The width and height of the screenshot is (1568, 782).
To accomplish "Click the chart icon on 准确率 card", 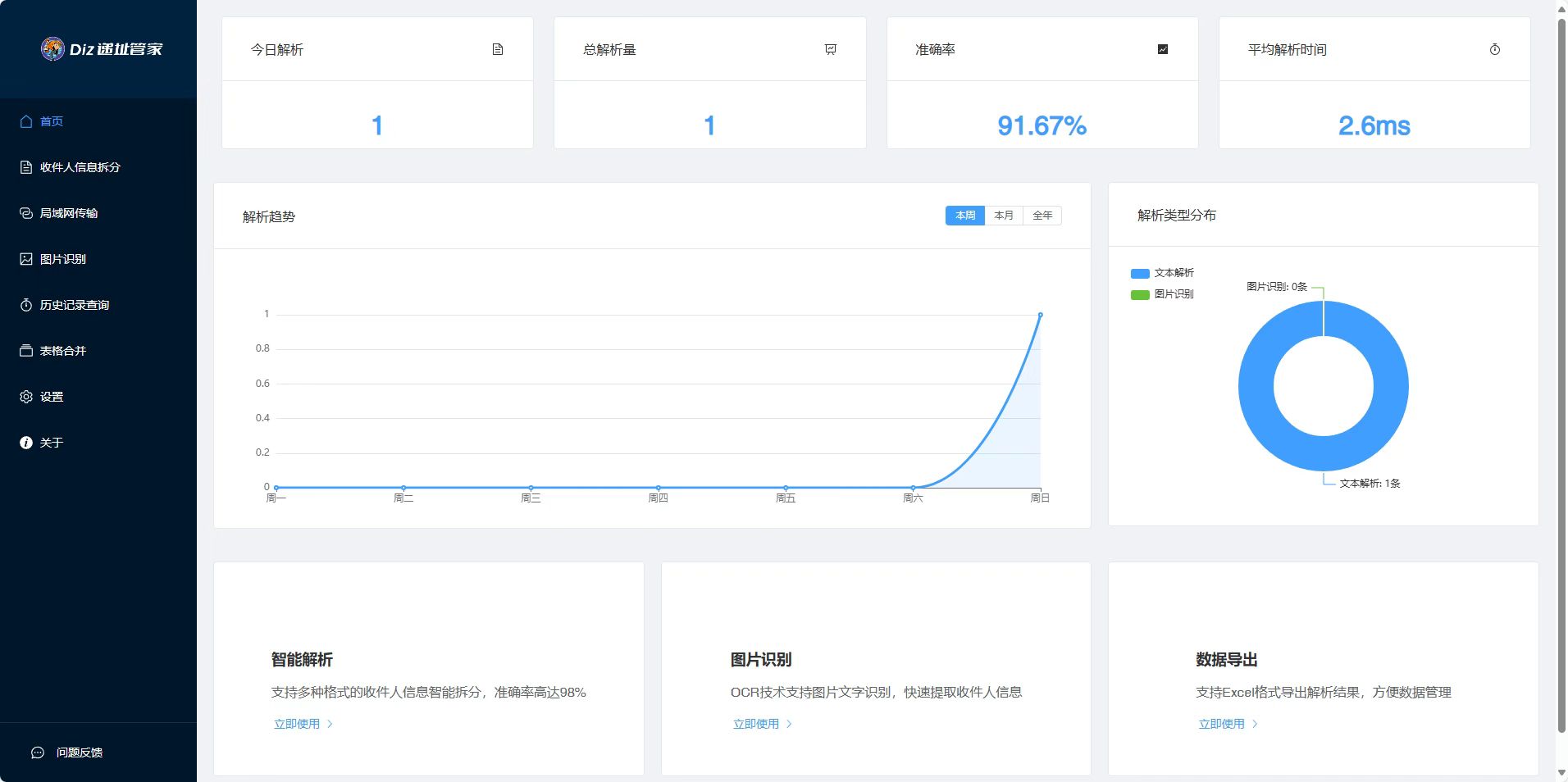I will pos(1162,49).
